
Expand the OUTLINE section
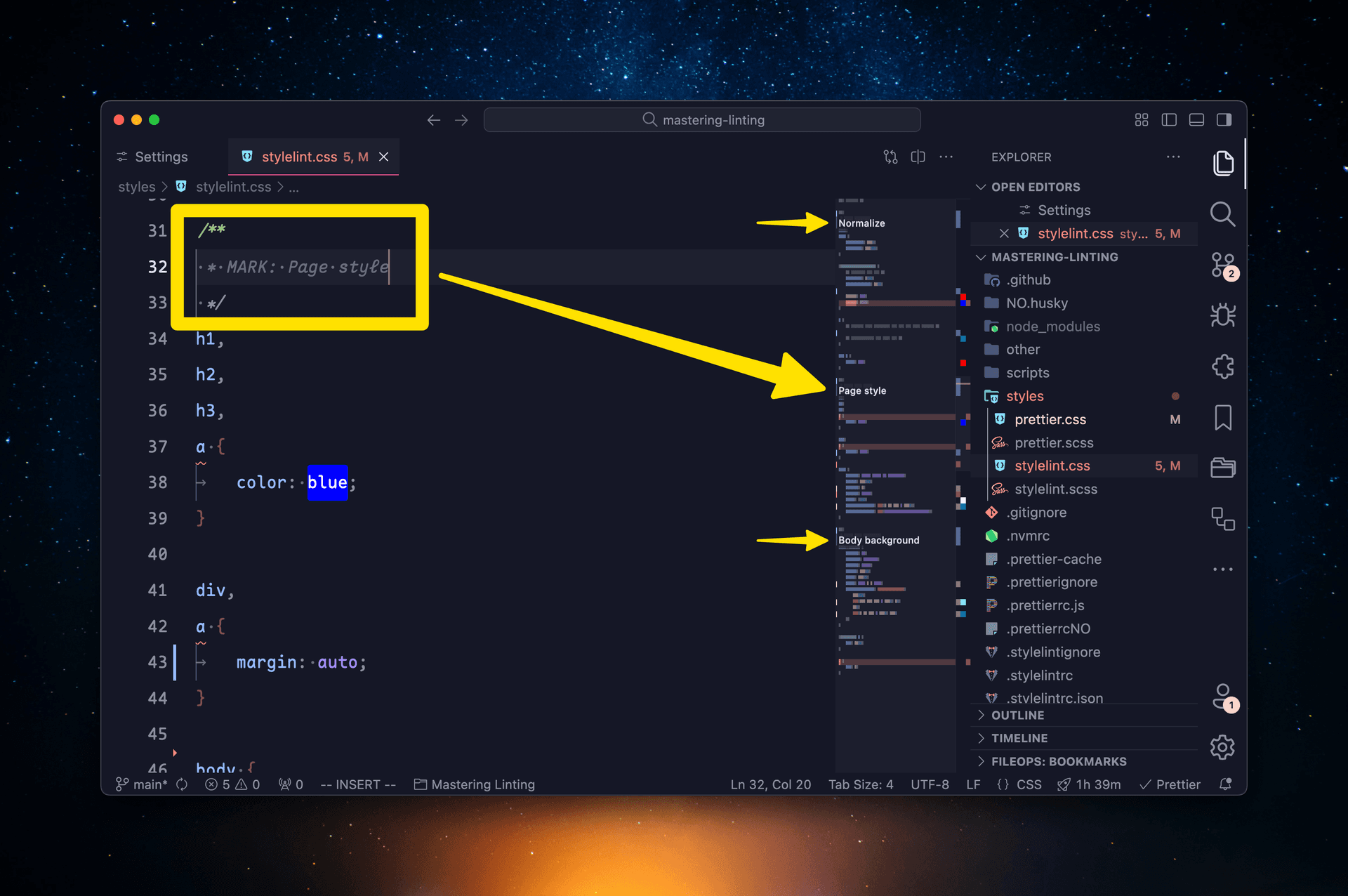(x=1017, y=715)
